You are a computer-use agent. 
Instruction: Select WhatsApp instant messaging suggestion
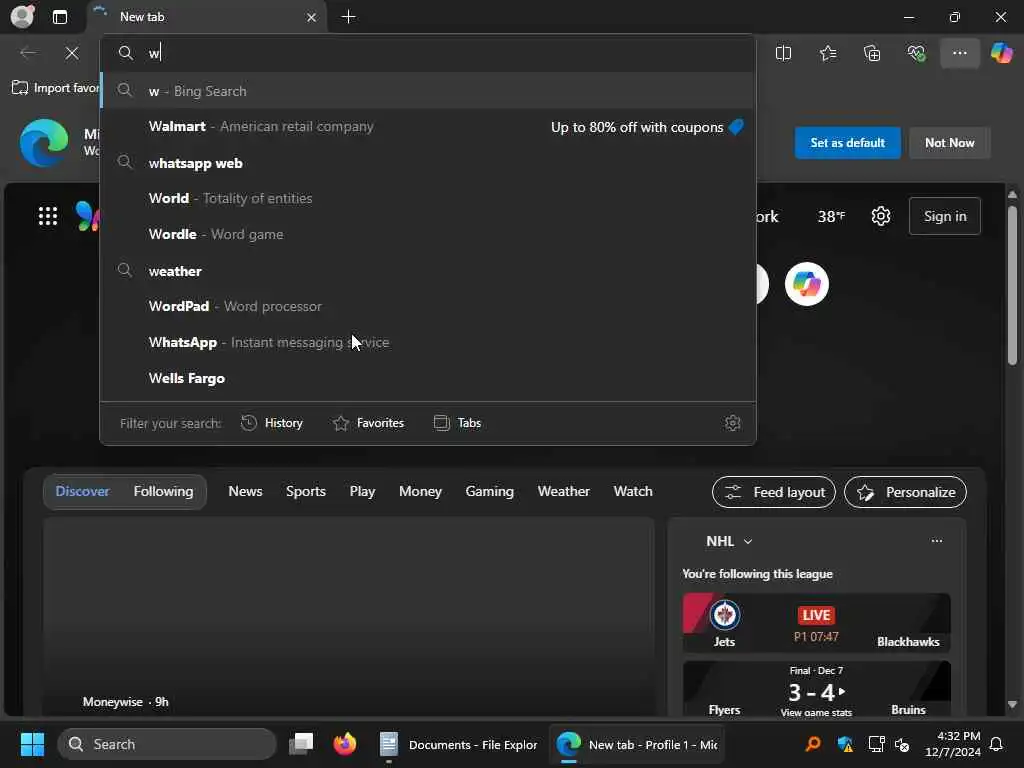click(428, 342)
